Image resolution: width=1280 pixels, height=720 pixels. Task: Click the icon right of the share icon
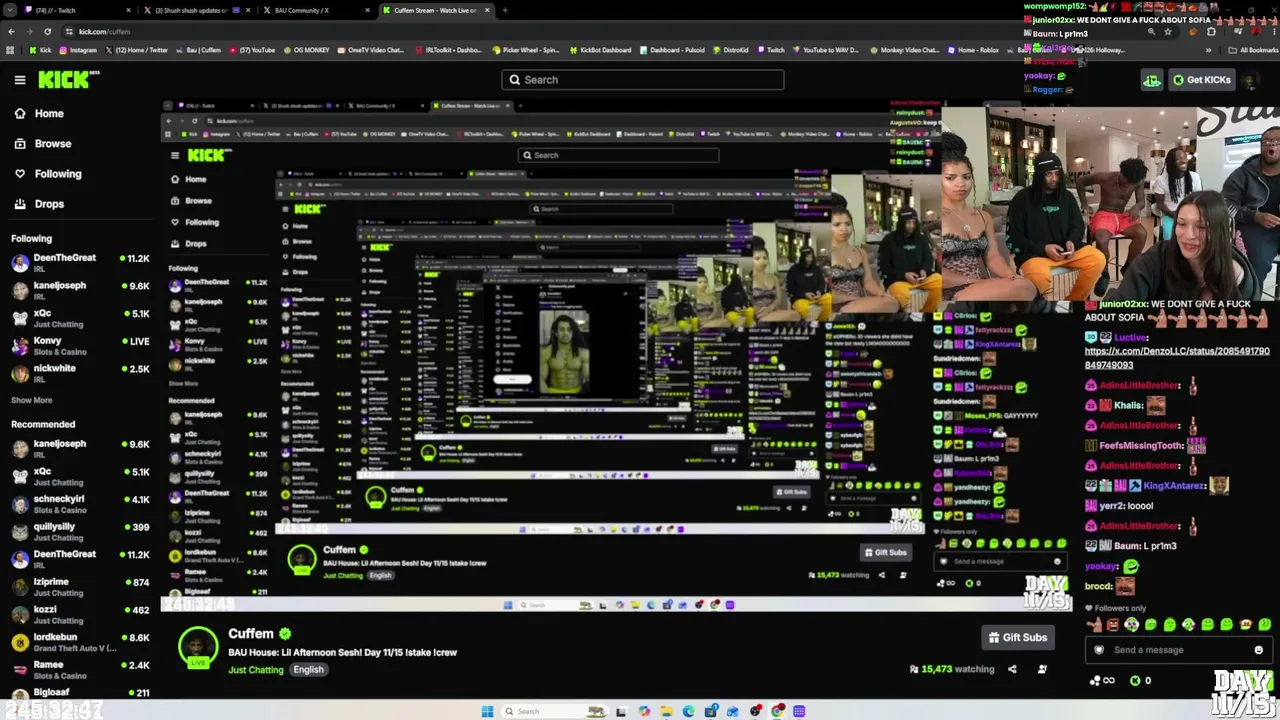1042,670
